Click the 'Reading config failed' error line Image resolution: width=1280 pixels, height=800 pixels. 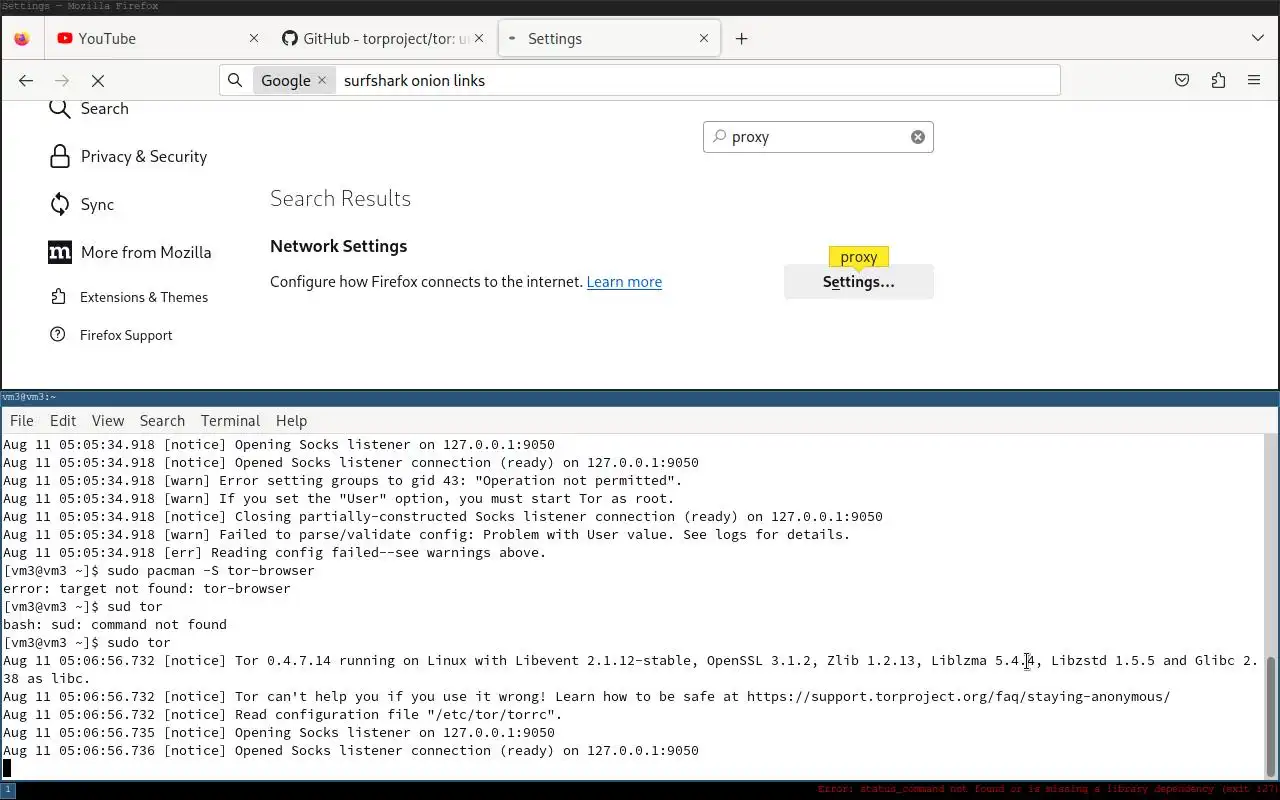click(275, 552)
